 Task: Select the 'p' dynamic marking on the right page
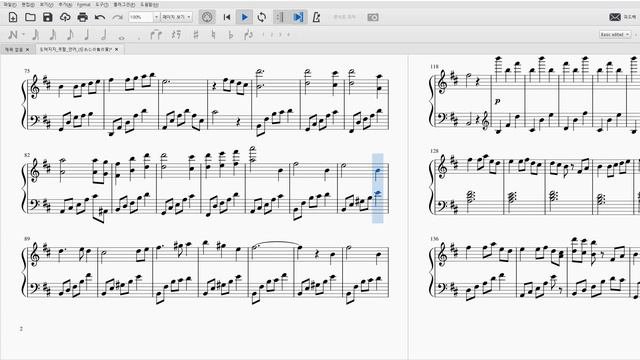tap(498, 101)
